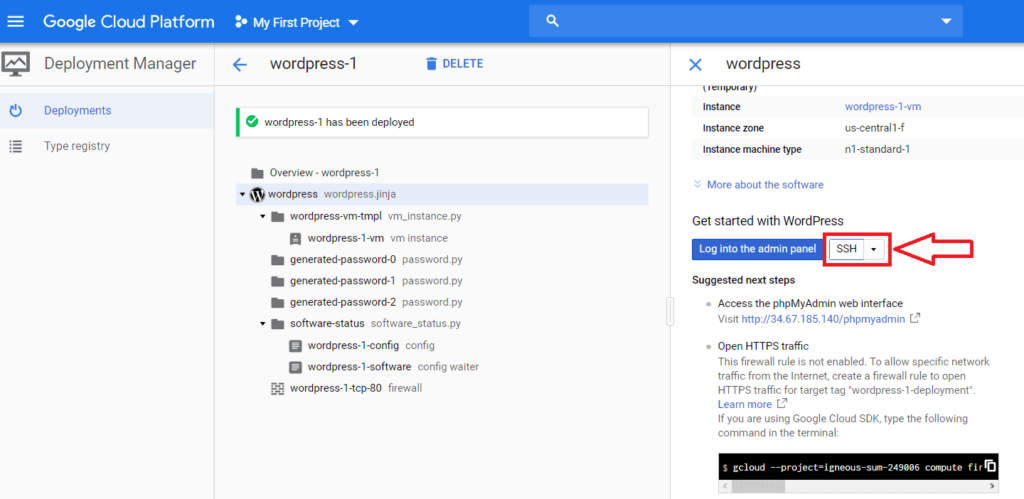1024x499 pixels.
Task: Click external link icon after phpmyadmin URL
Action: tap(915, 319)
